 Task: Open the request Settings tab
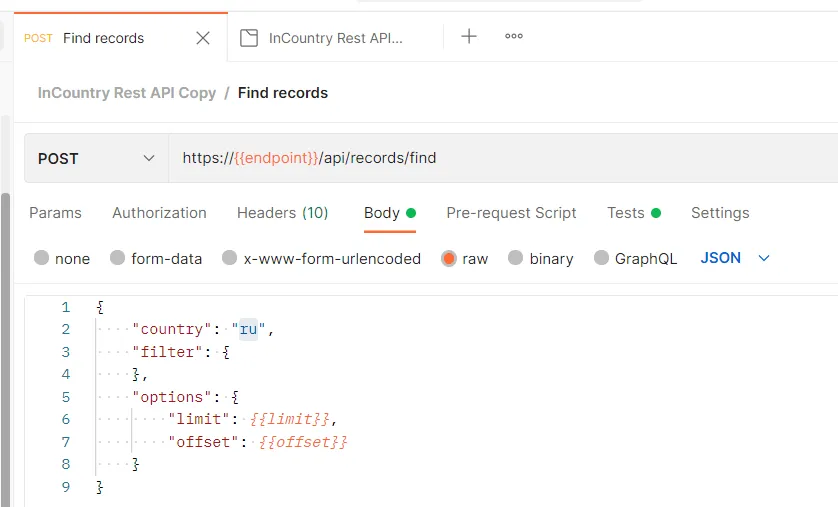tap(720, 213)
